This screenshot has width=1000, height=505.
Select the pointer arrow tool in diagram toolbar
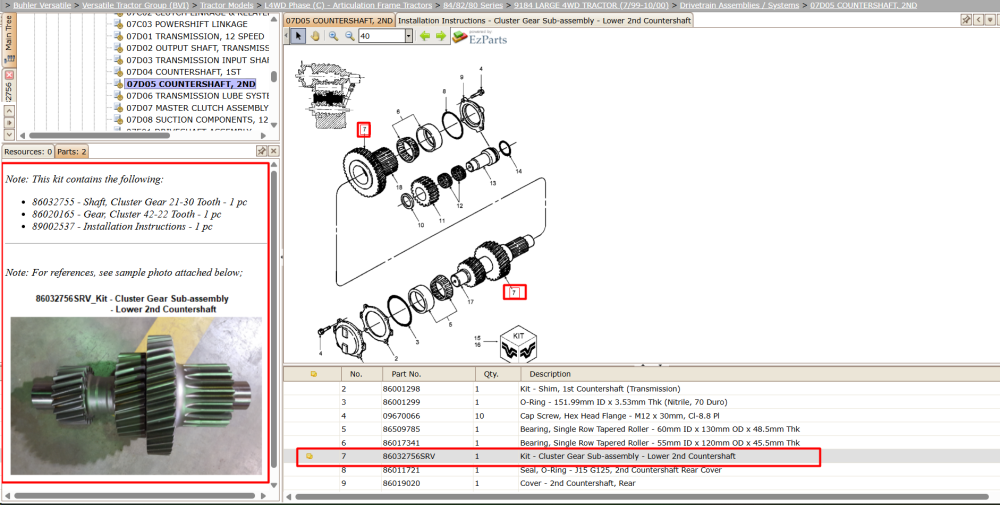coord(298,36)
